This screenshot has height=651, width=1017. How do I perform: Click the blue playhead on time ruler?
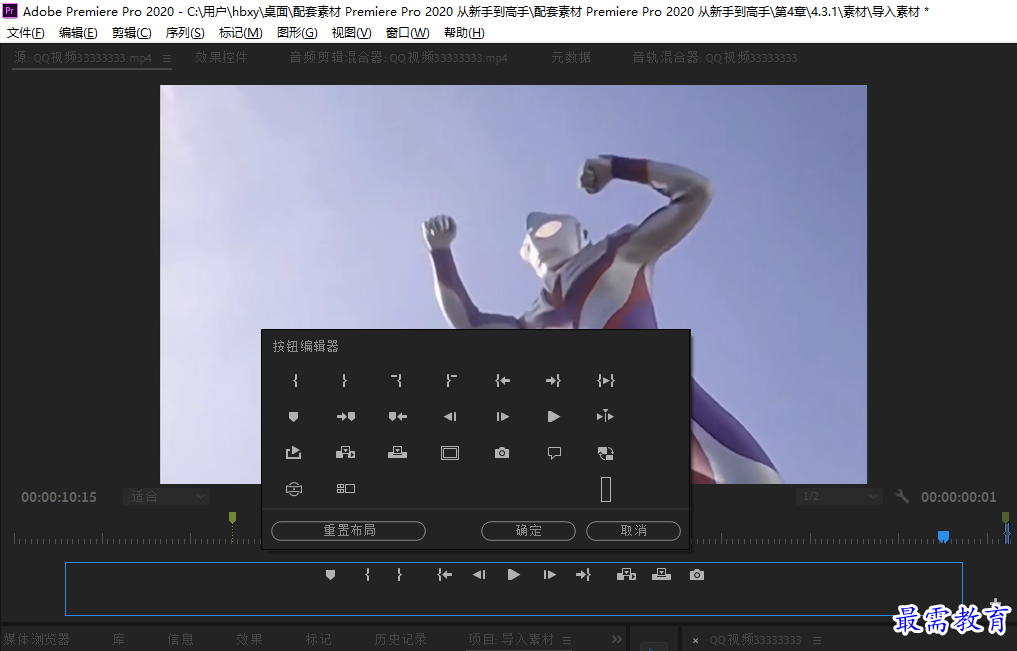[944, 536]
